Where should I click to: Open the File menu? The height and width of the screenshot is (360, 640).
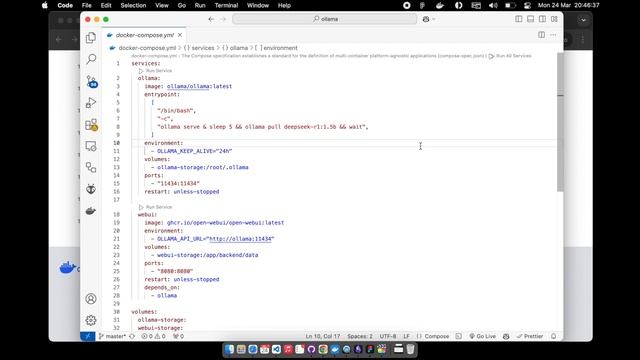point(87,5)
